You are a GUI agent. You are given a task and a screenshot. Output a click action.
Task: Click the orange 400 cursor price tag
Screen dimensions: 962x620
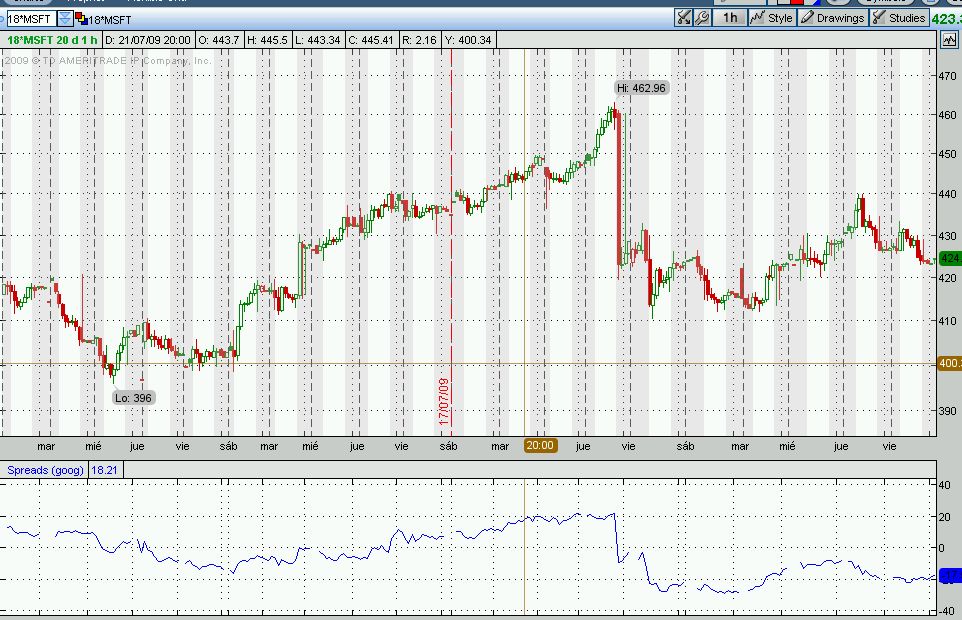950,363
